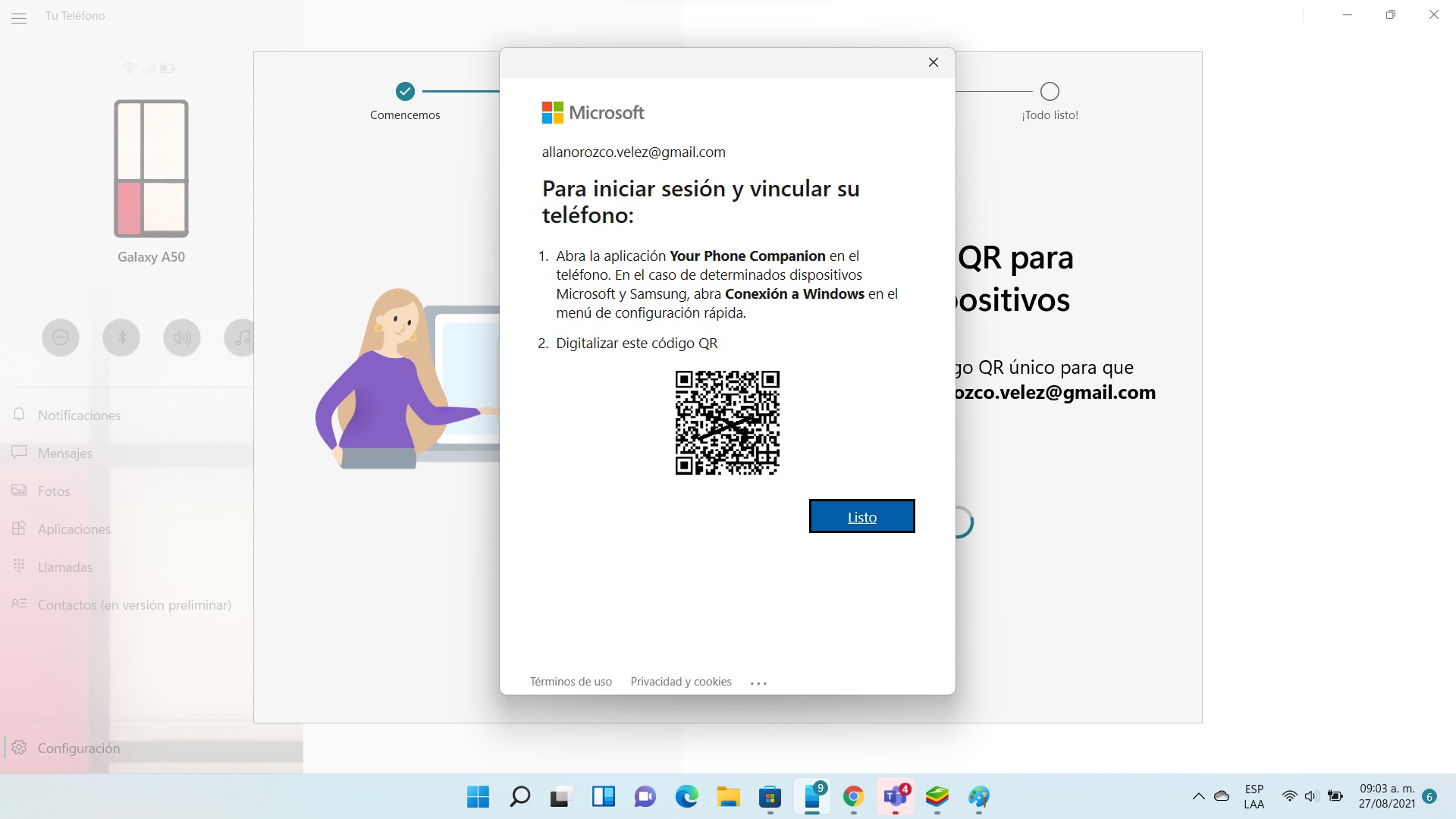Expand hidden icons in the system tray

1199,796
